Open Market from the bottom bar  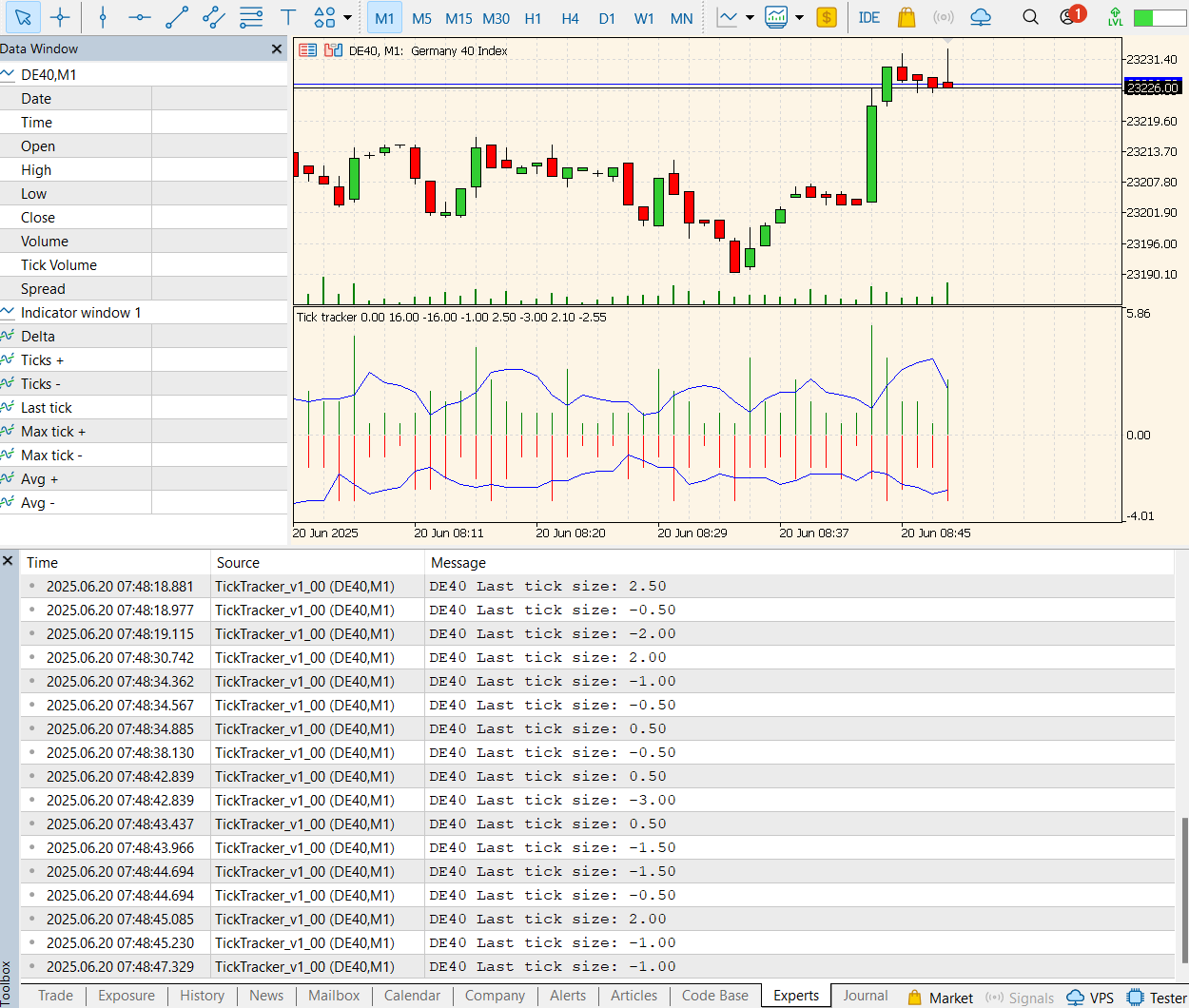click(941, 998)
